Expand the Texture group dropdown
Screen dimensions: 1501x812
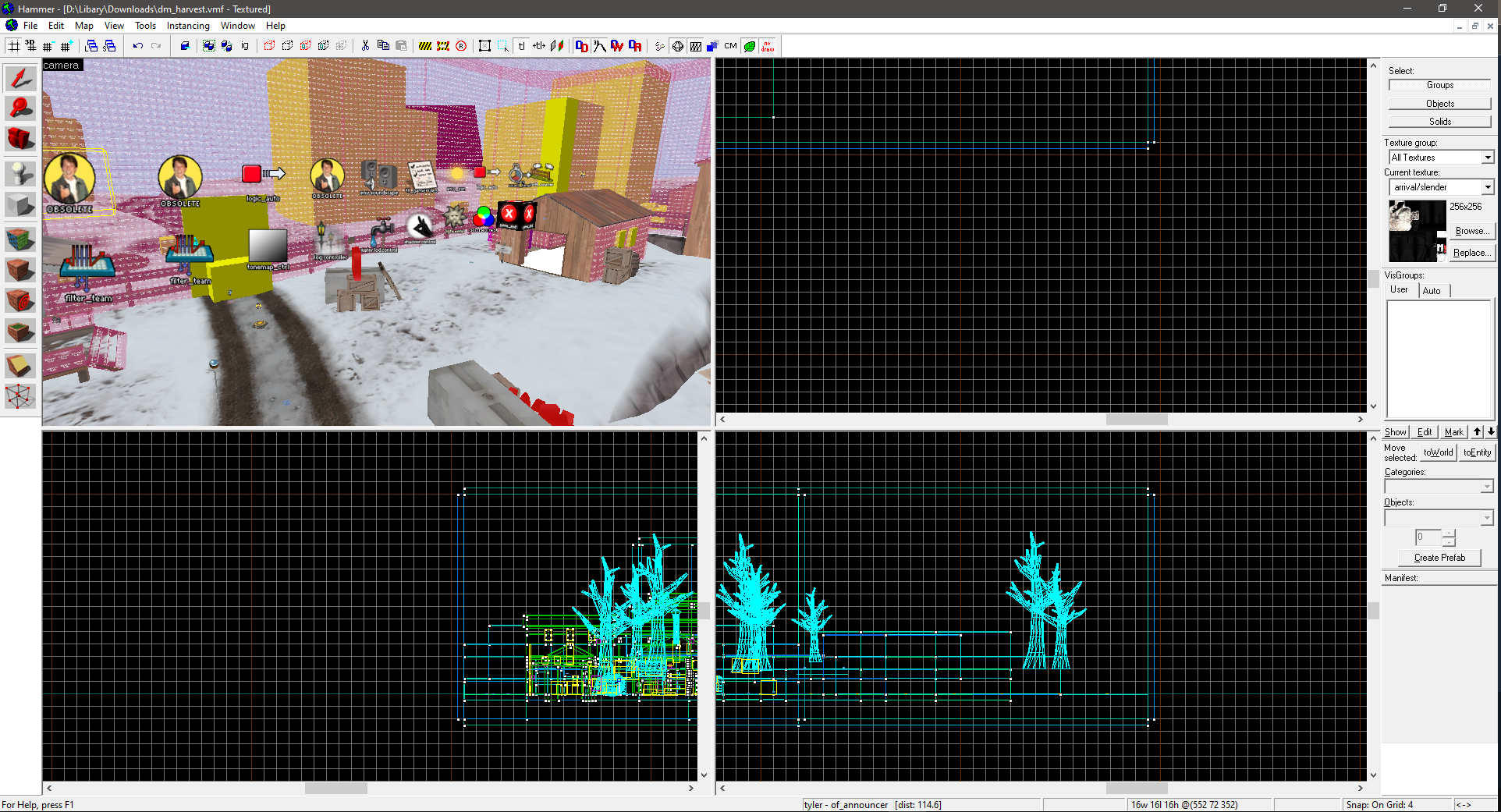coord(1488,158)
